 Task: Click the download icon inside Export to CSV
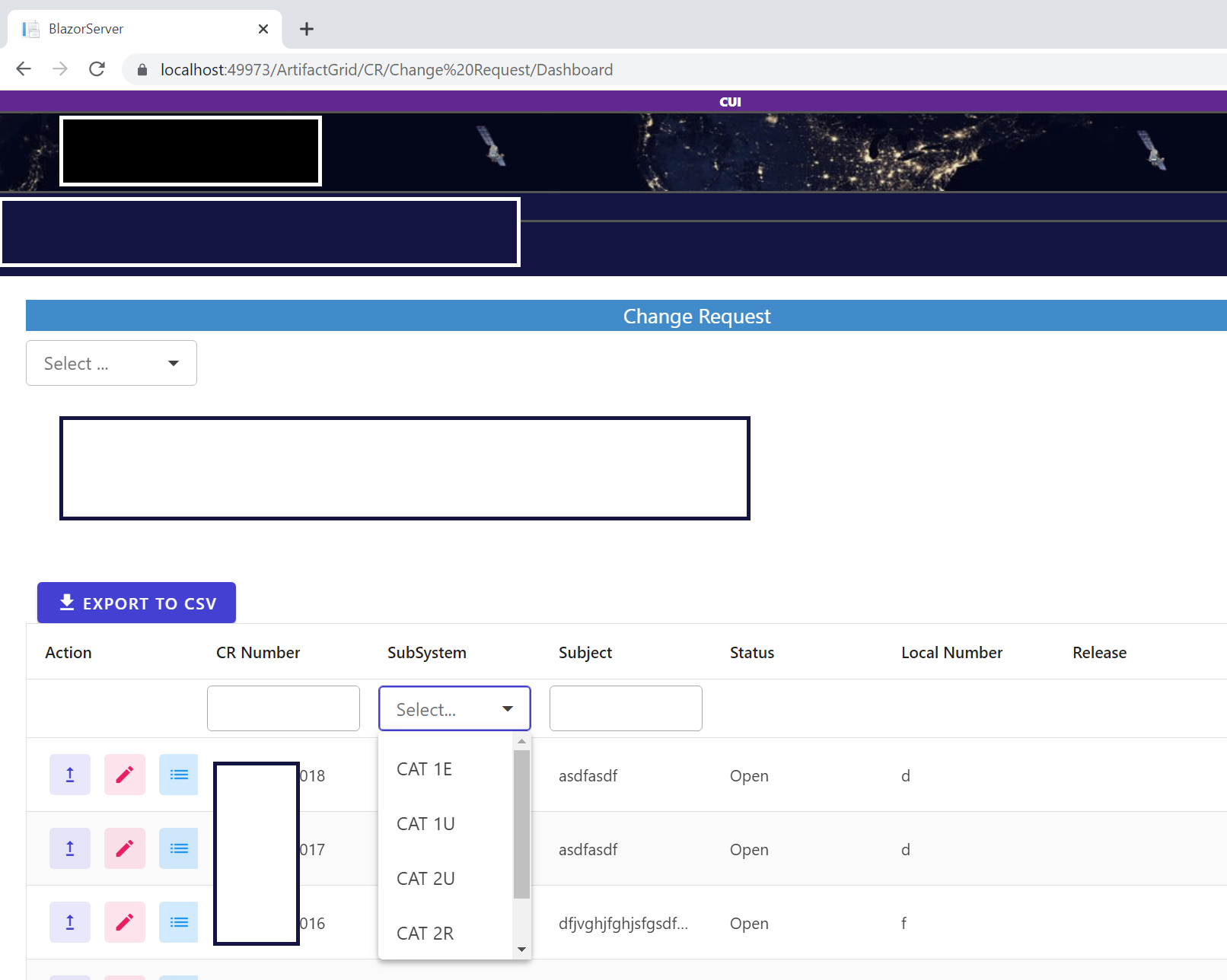tap(65, 602)
